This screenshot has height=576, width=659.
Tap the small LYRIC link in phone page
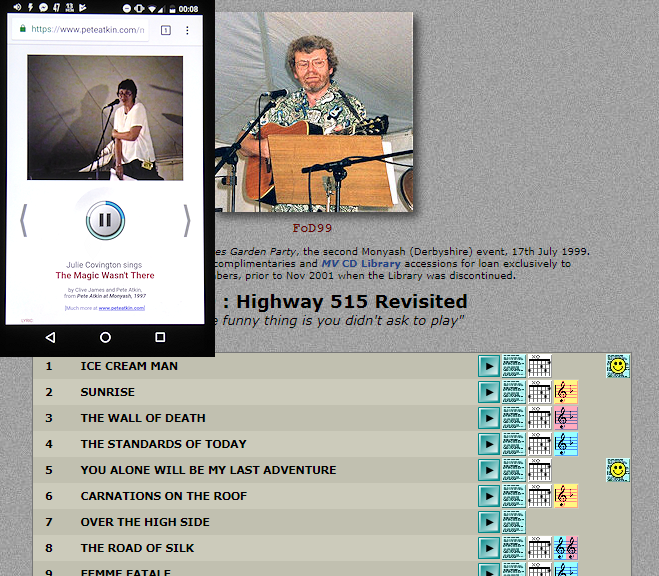[x=26, y=321]
